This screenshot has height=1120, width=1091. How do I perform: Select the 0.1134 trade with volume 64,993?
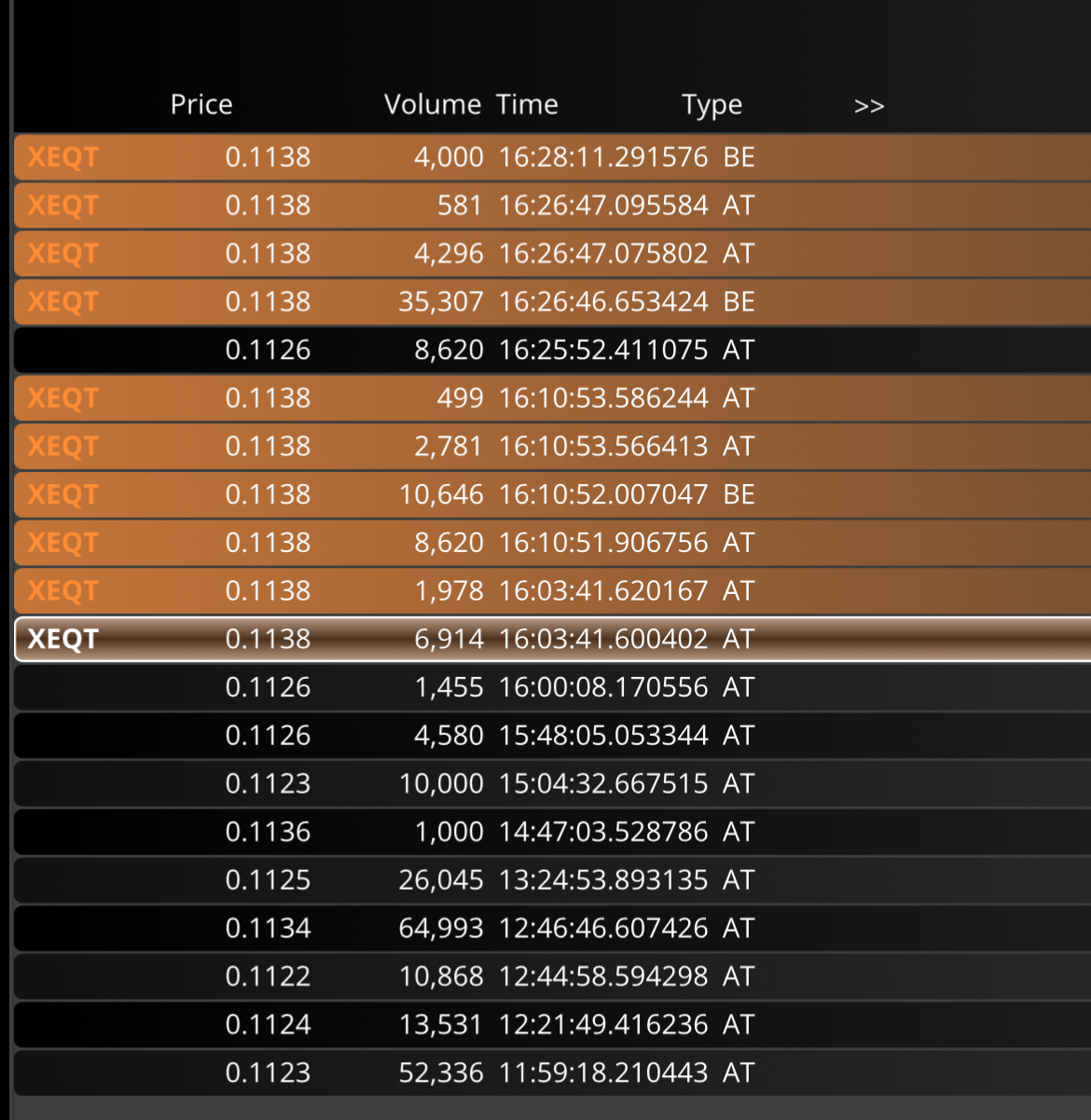(552, 928)
